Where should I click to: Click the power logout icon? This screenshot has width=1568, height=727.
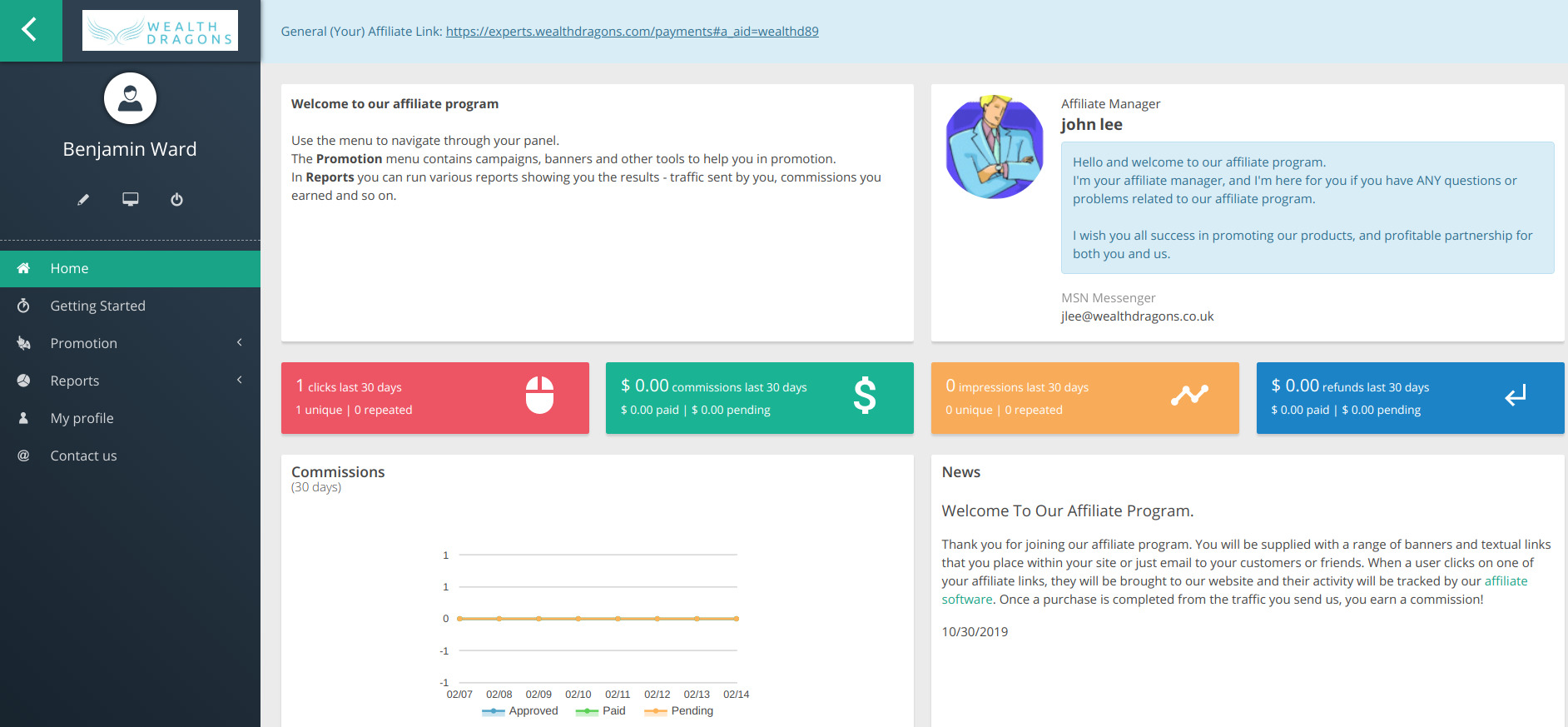tap(176, 200)
